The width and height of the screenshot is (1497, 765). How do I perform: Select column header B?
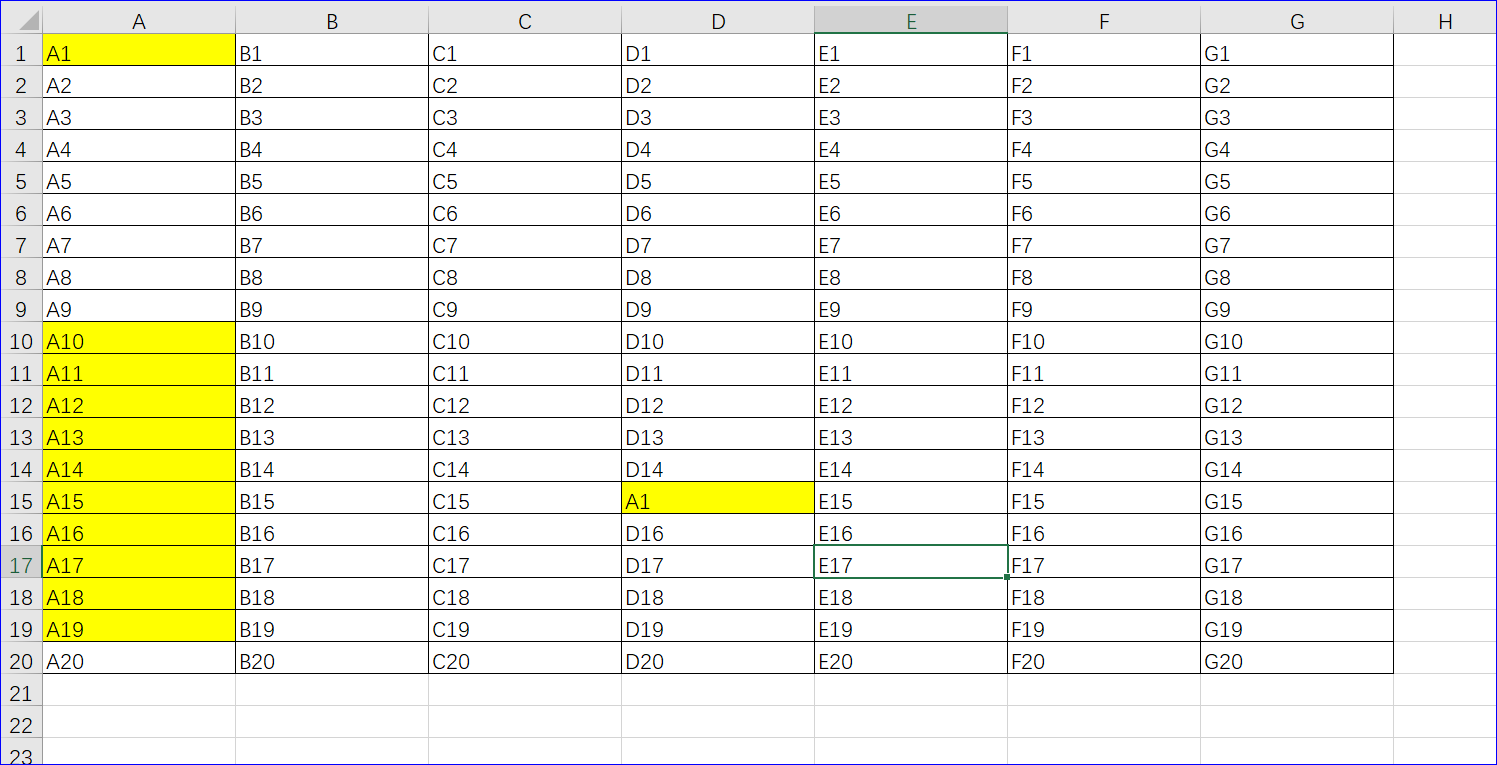332,21
